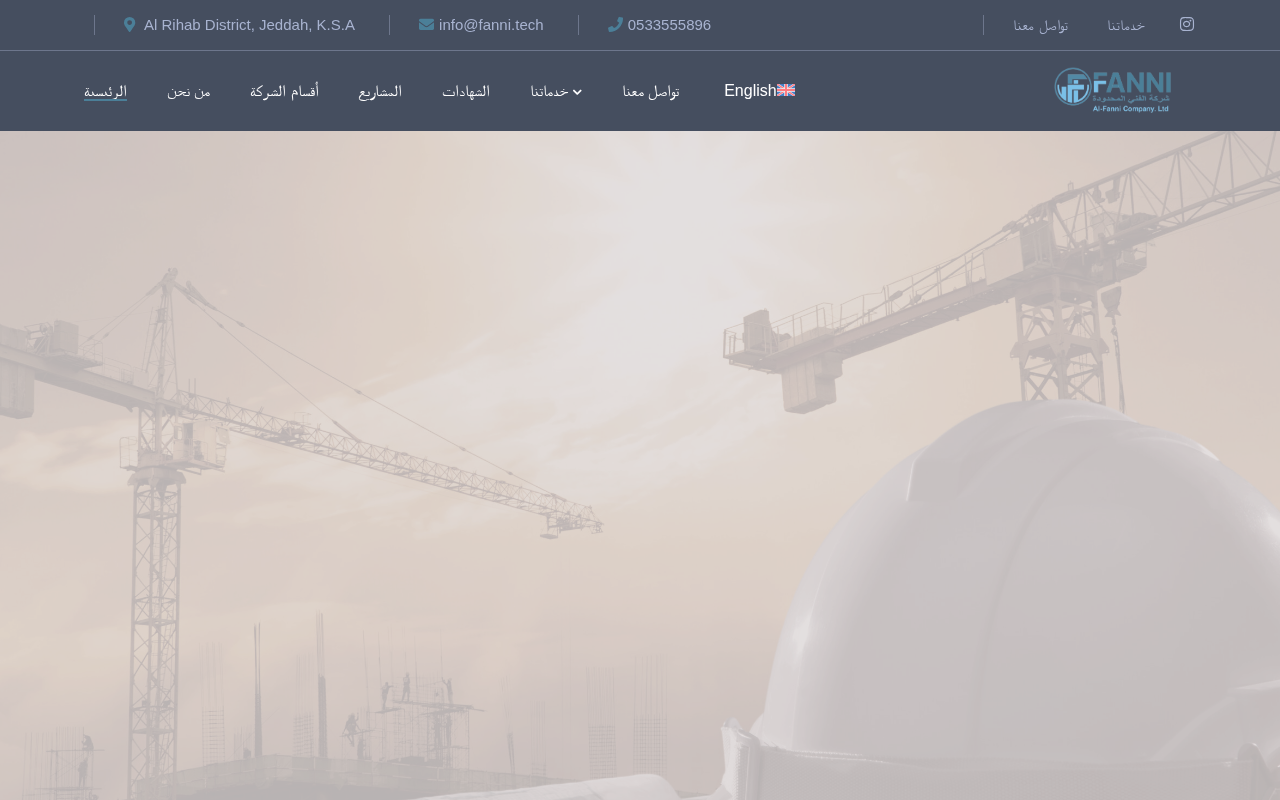Open the من نحن page
Image resolution: width=1280 pixels, height=800 pixels.
click(x=189, y=91)
